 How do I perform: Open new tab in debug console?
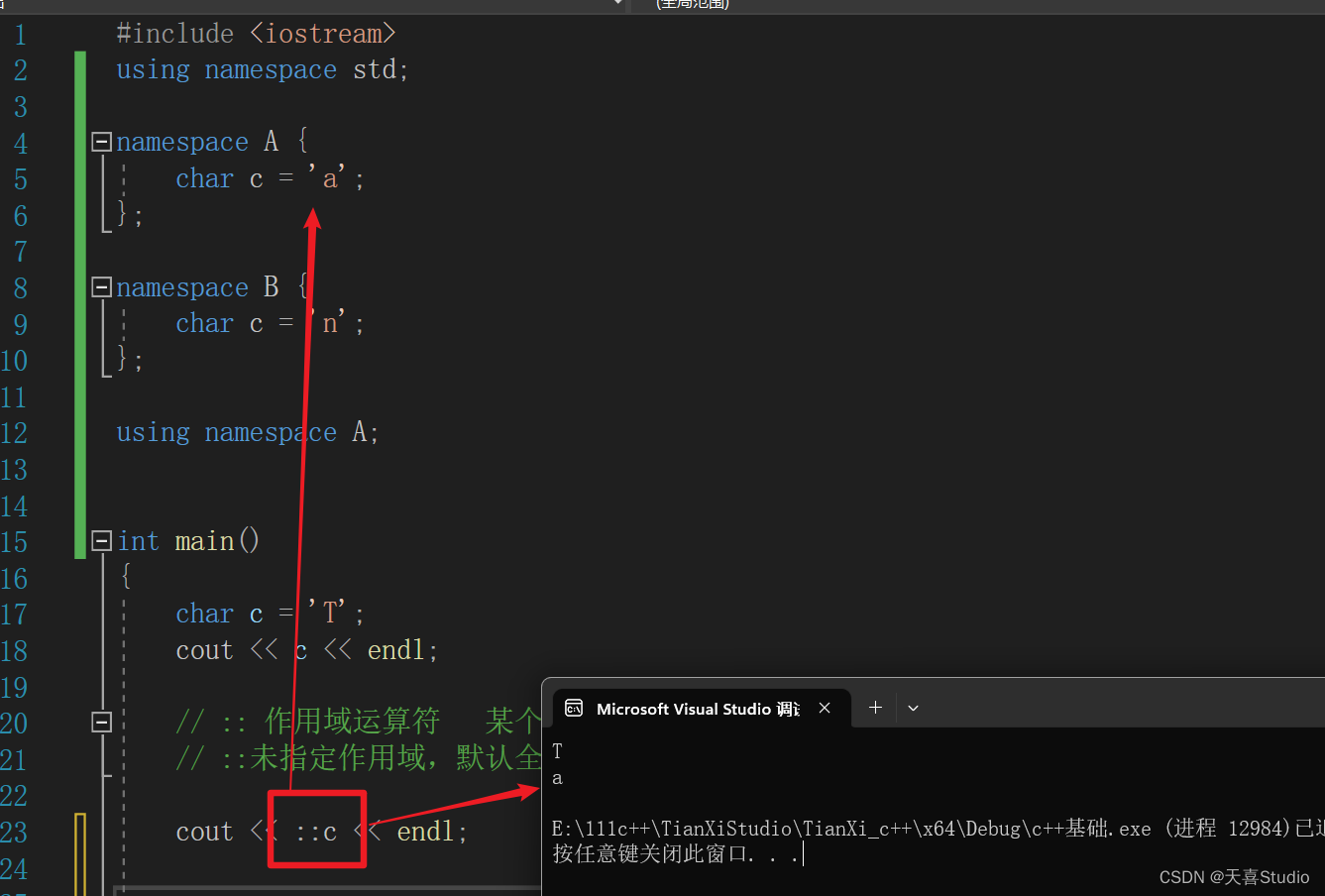click(875, 708)
